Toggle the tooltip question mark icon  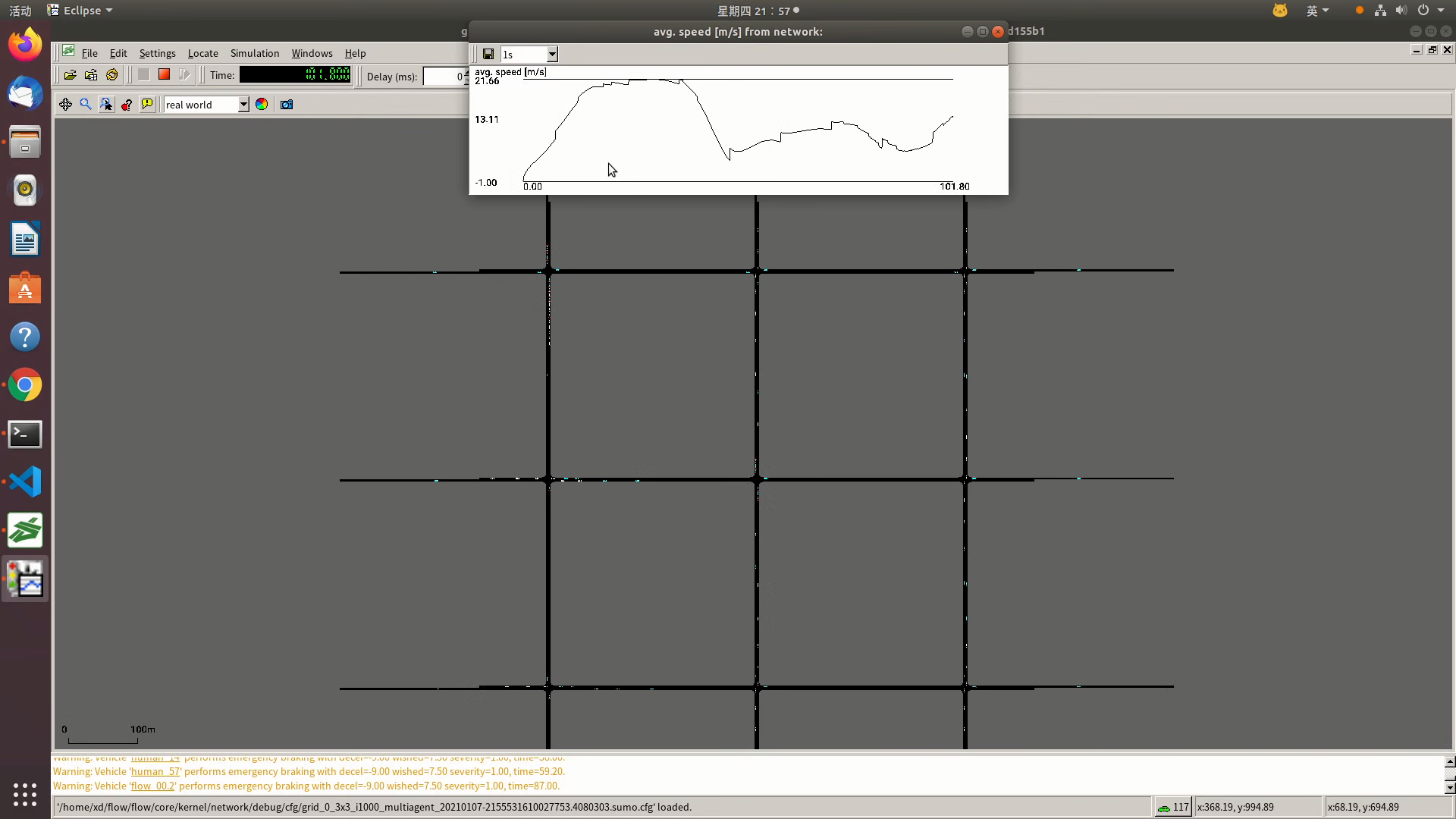click(x=127, y=105)
